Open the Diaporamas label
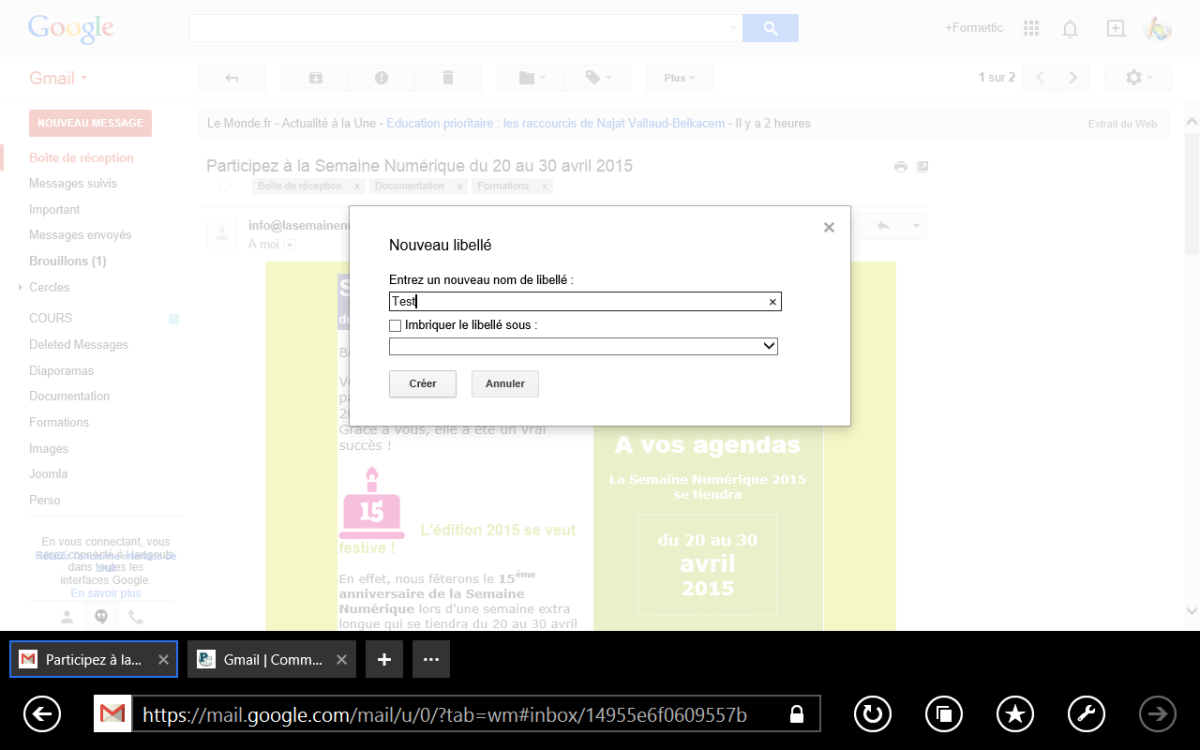The height and width of the screenshot is (750, 1200). click(61, 371)
